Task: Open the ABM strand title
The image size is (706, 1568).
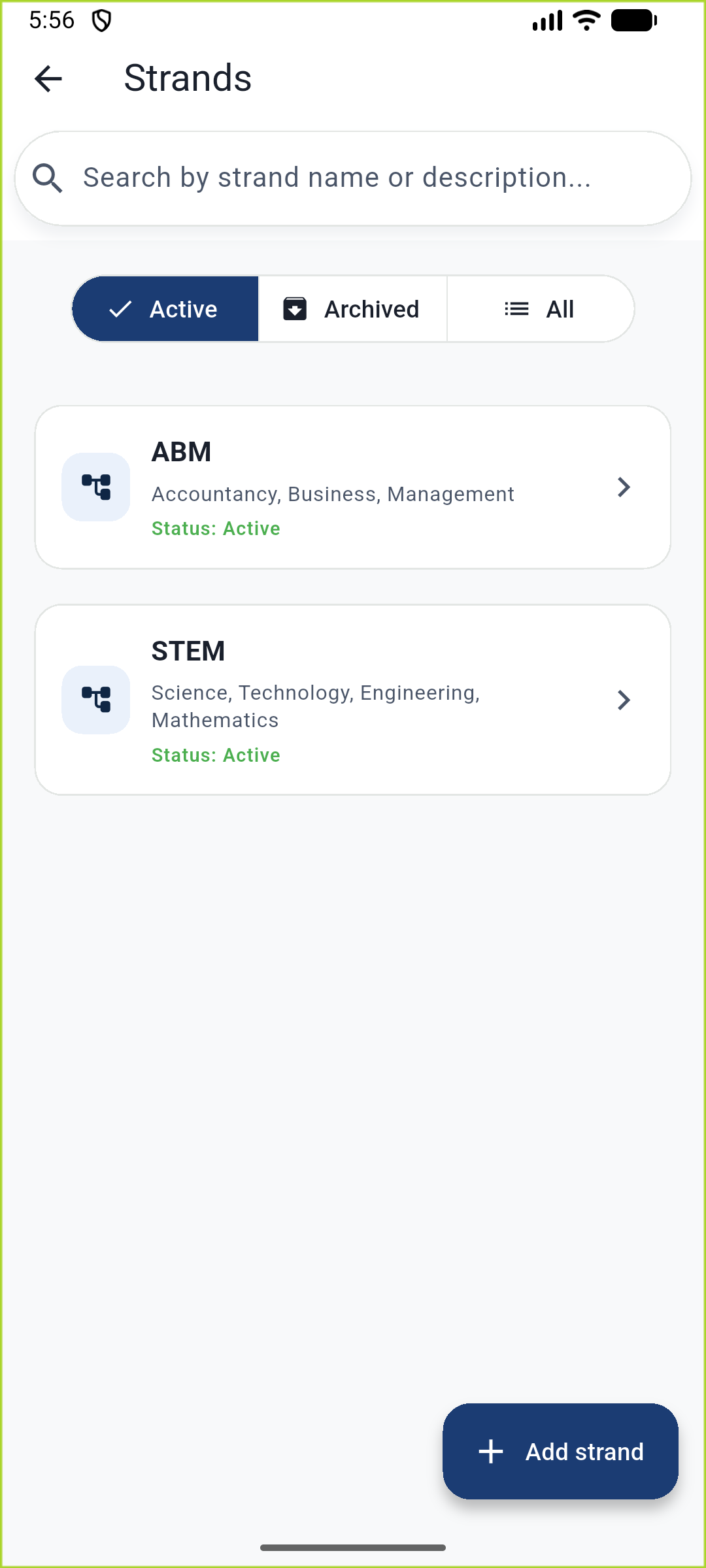Action: tap(182, 452)
